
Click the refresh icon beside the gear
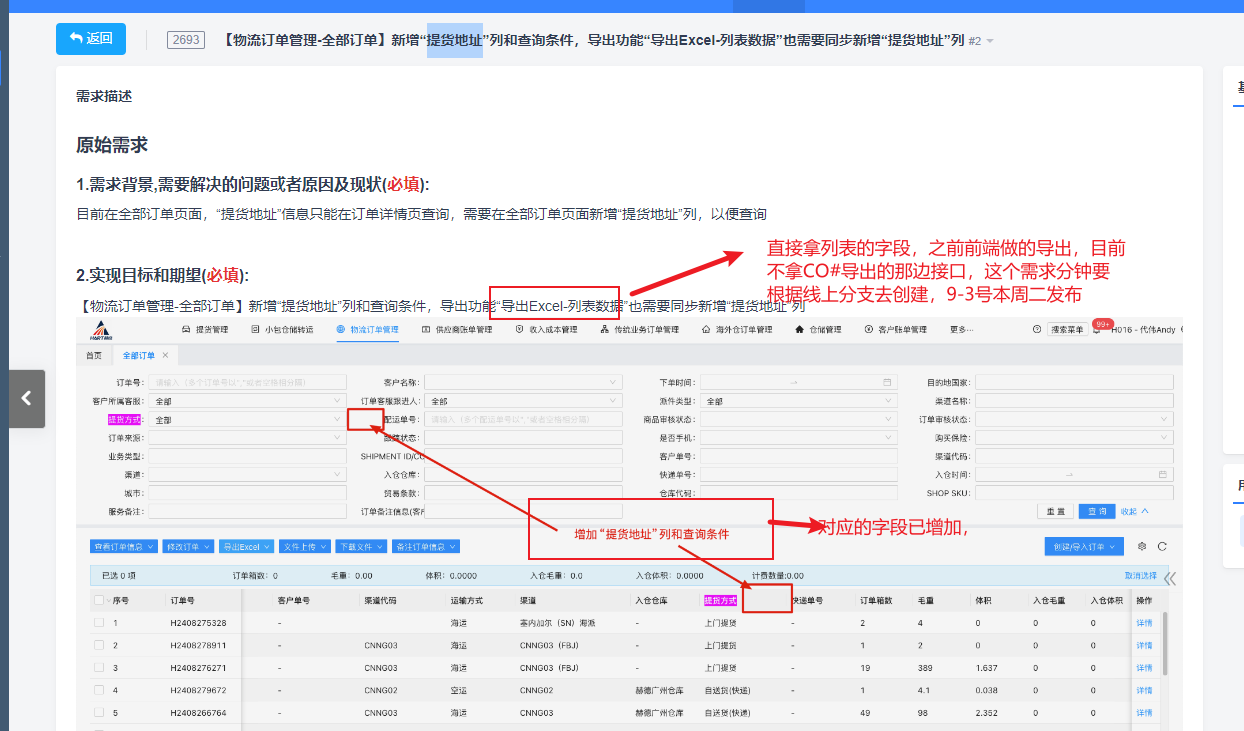click(1162, 547)
